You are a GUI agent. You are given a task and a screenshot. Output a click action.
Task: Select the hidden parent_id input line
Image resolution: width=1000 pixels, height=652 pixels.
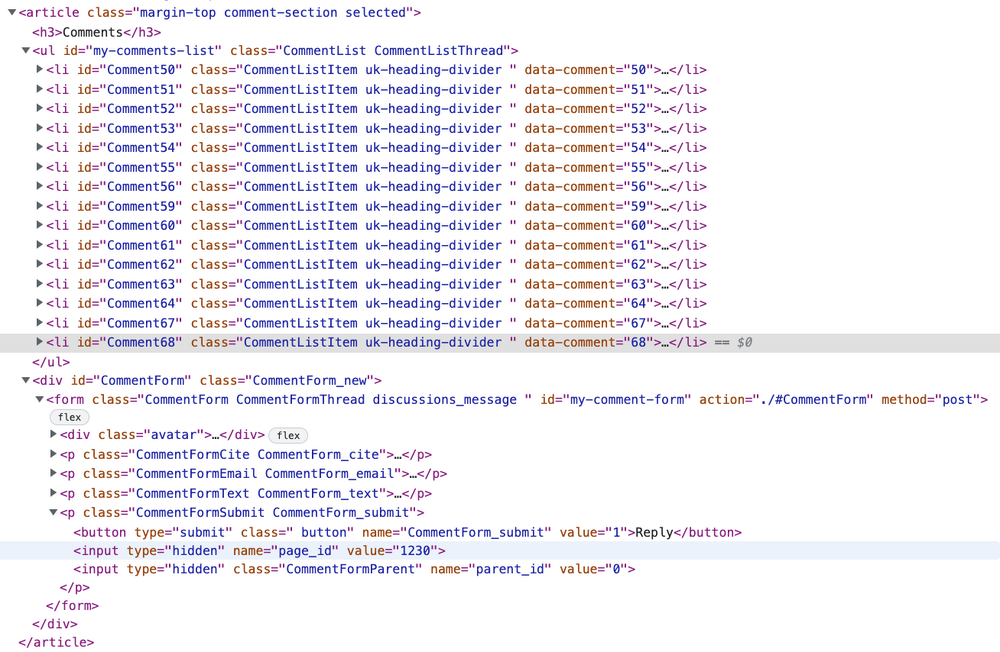pyautogui.click(x=350, y=569)
